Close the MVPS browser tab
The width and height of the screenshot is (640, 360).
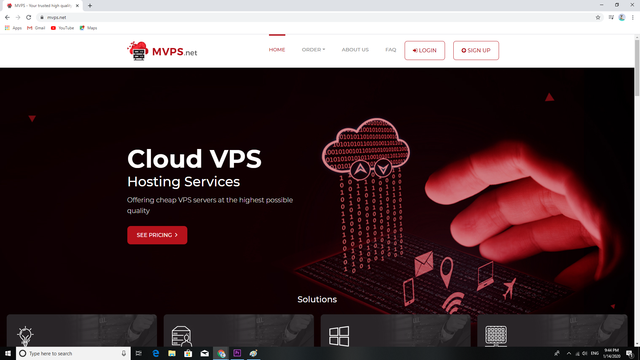[x=77, y=6]
